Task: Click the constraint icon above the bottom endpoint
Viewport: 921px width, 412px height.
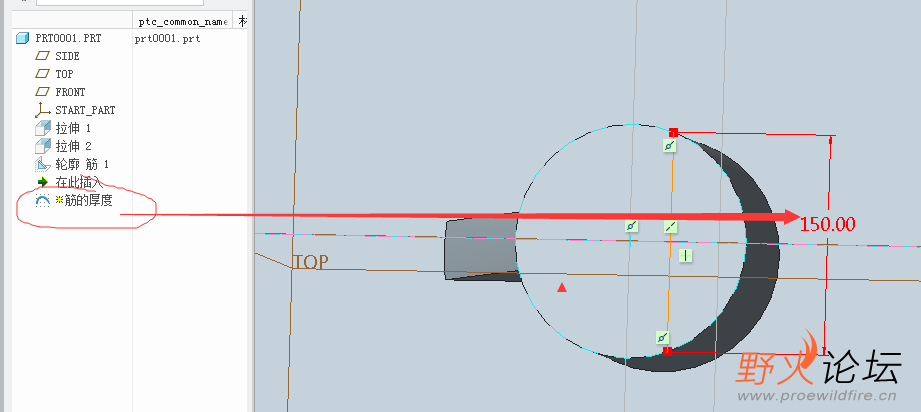Action: click(662, 338)
